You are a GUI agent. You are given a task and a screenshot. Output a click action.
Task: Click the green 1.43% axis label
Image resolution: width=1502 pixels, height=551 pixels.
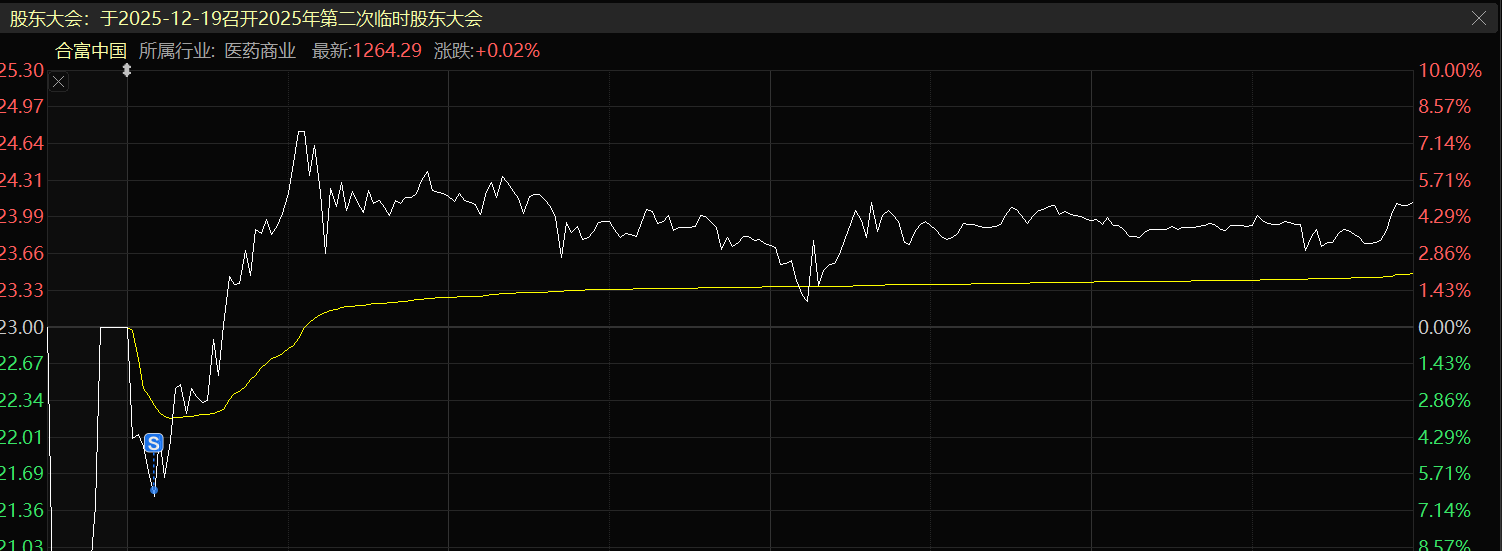click(x=1445, y=363)
